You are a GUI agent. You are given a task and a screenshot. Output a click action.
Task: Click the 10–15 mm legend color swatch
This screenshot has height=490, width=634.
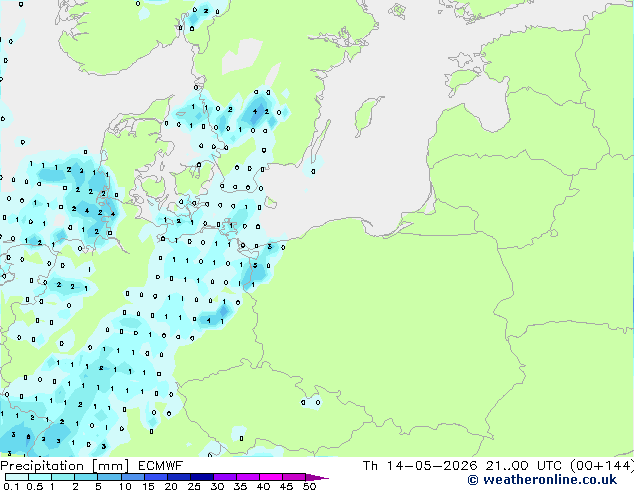132,477
